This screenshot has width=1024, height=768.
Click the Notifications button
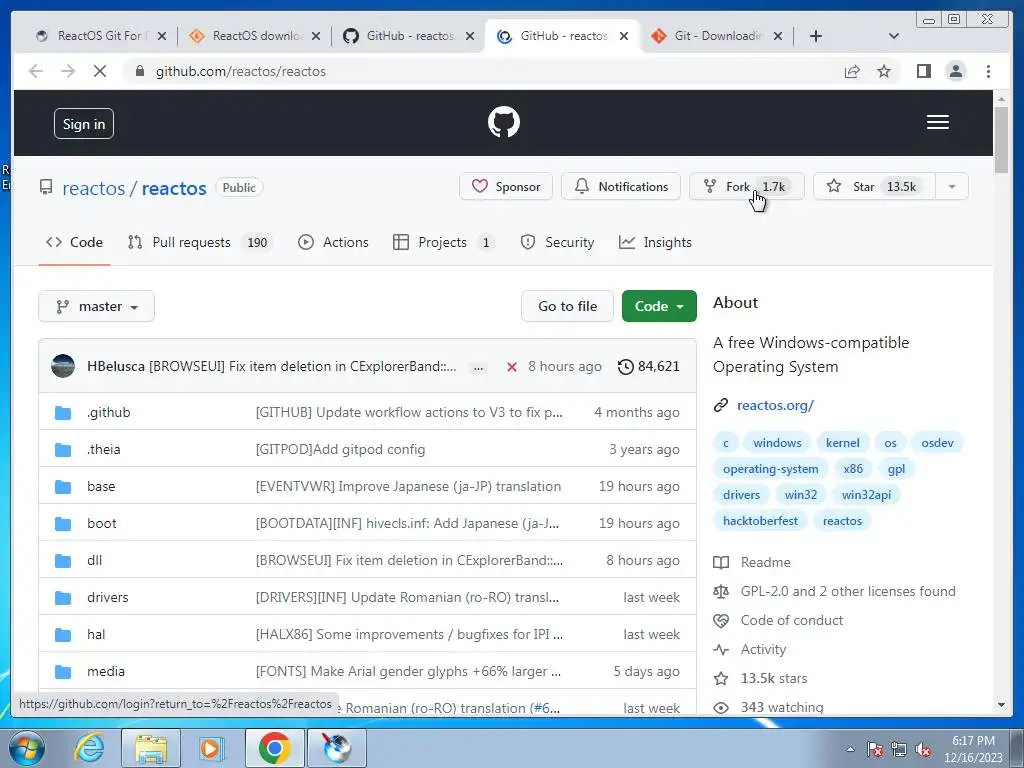click(x=621, y=187)
